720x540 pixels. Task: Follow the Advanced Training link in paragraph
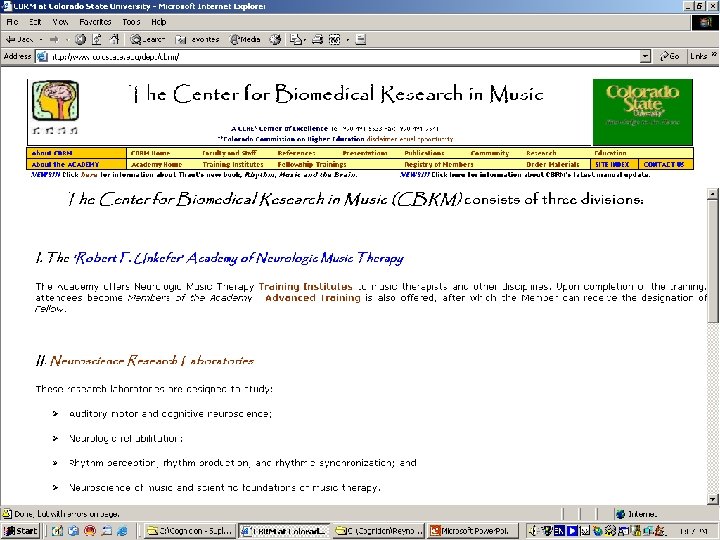(x=313, y=298)
